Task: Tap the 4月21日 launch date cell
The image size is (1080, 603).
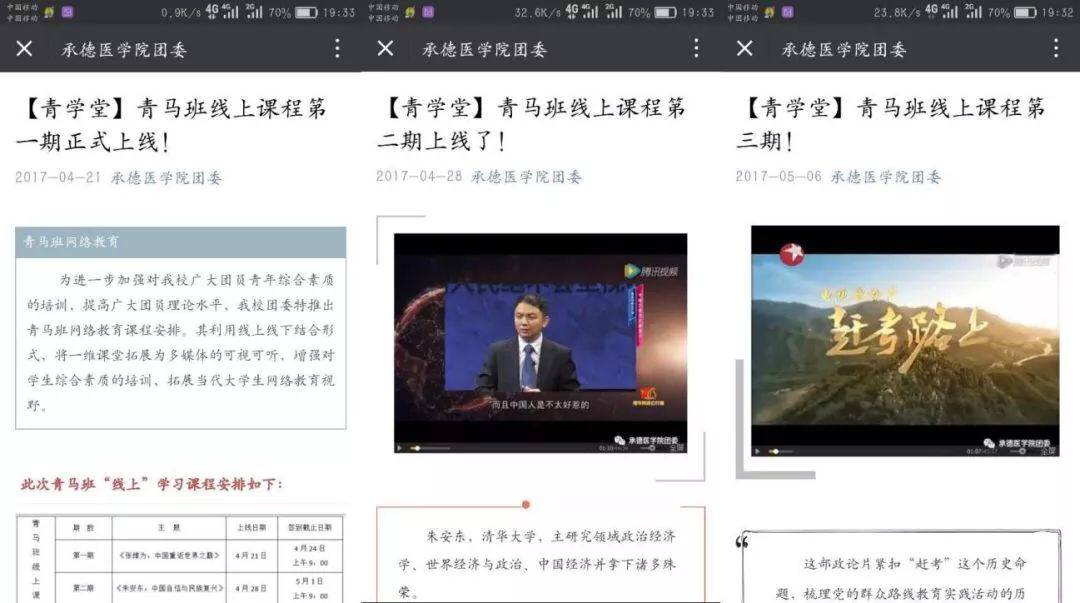Action: coord(251,555)
